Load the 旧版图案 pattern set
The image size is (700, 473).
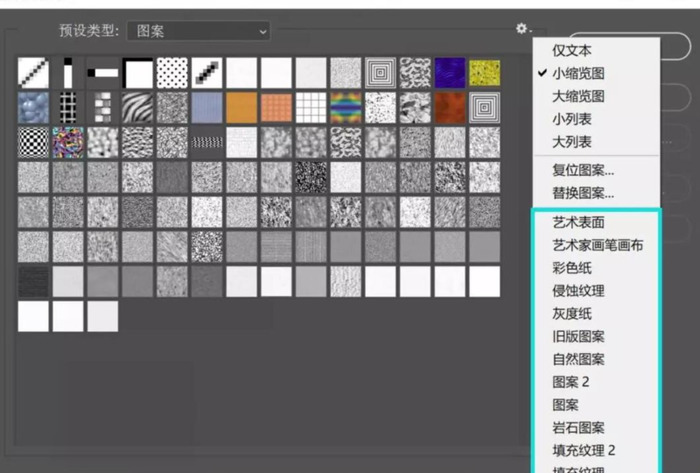click(x=578, y=336)
